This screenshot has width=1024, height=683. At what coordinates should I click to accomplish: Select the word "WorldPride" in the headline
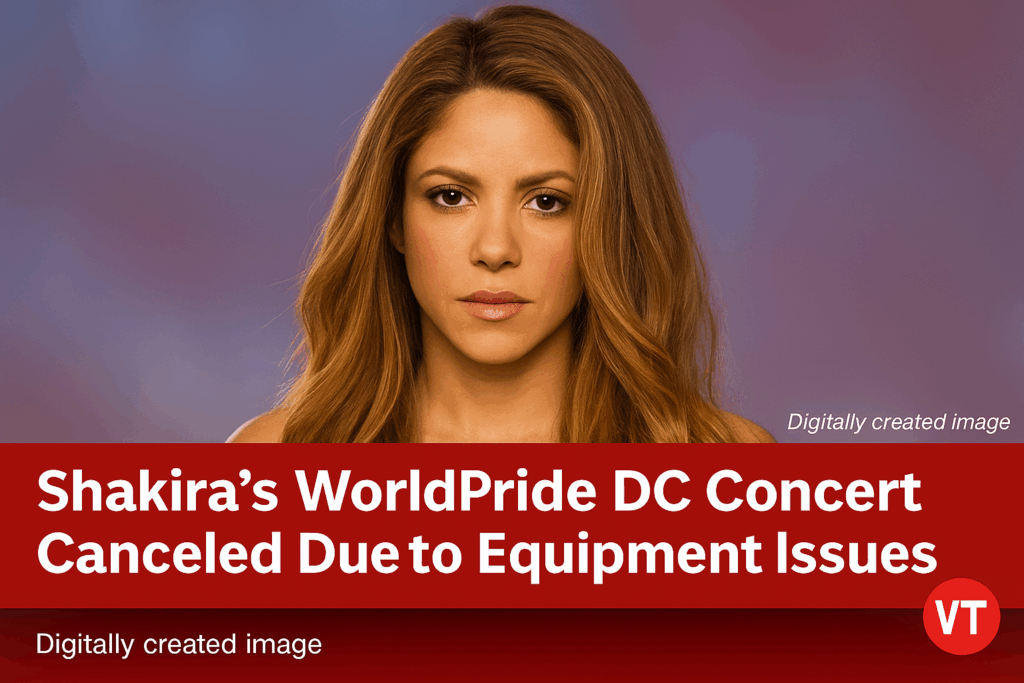coord(446,492)
